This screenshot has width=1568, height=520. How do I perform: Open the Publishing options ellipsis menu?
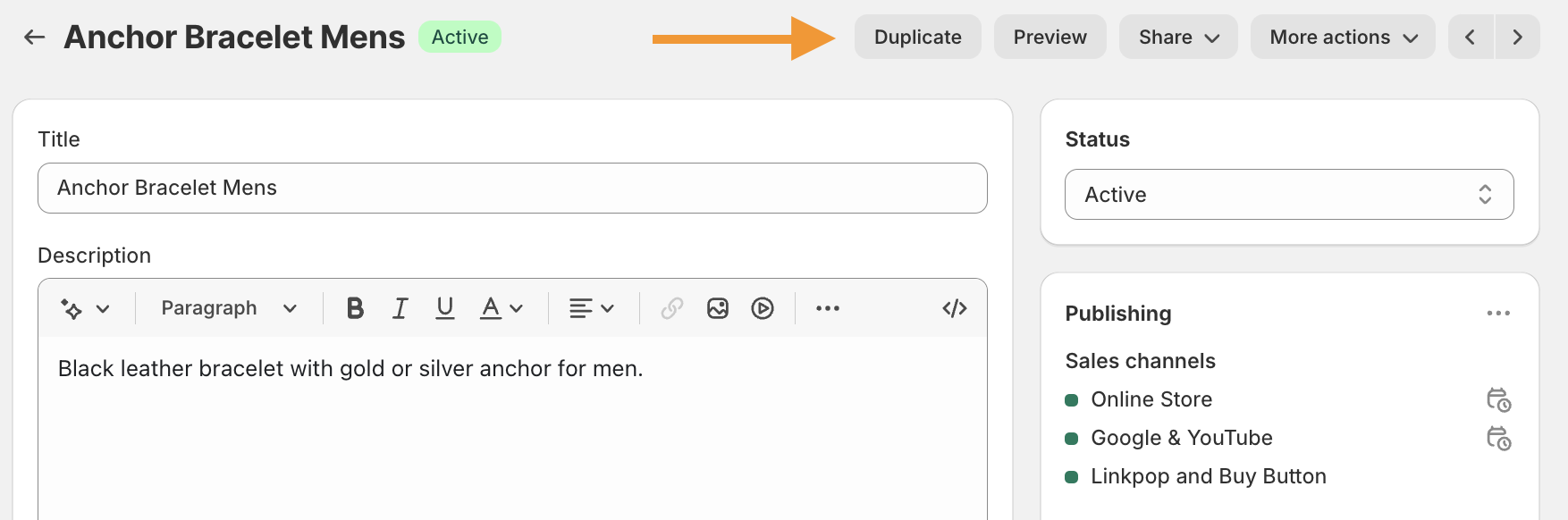(x=1498, y=314)
